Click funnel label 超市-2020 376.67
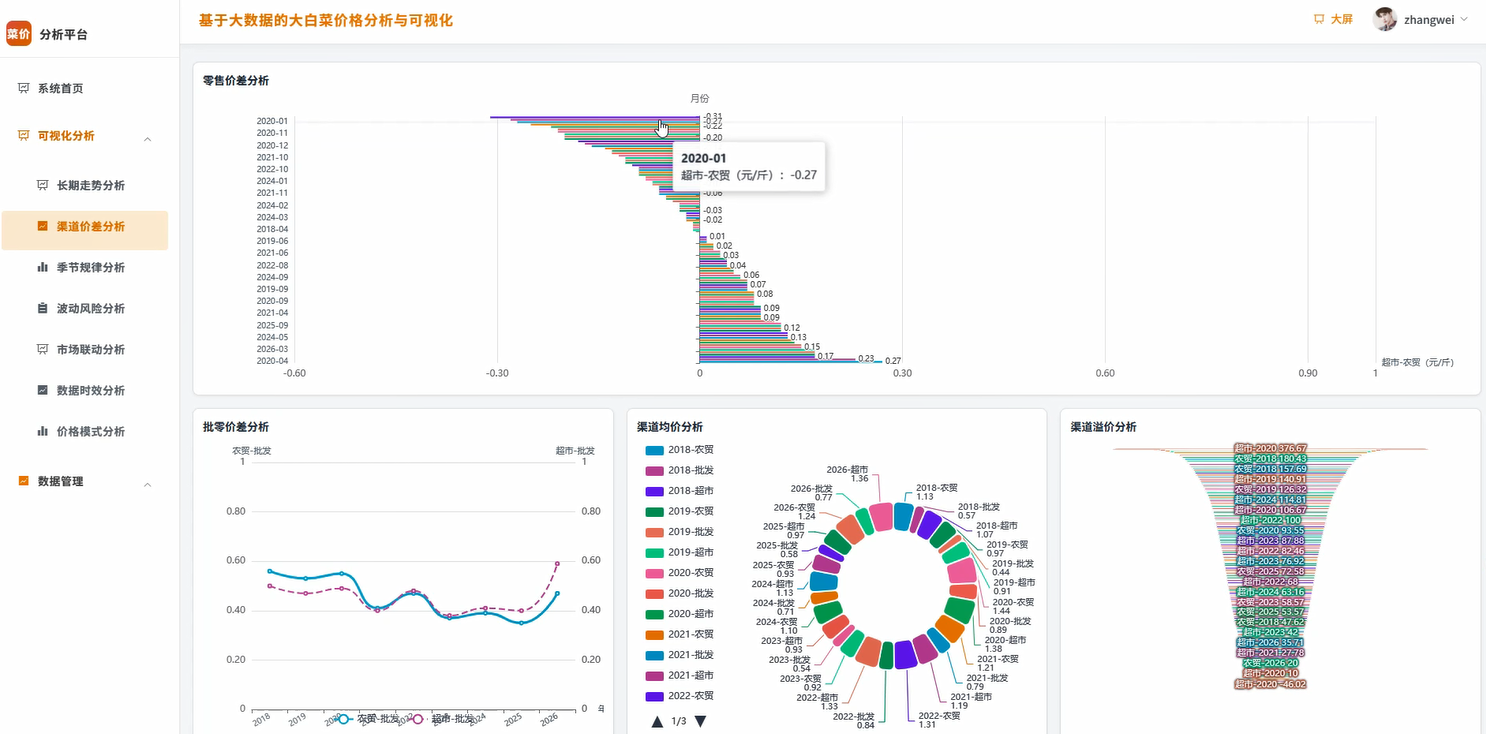Image resolution: width=1486 pixels, height=734 pixels. click(1270, 448)
